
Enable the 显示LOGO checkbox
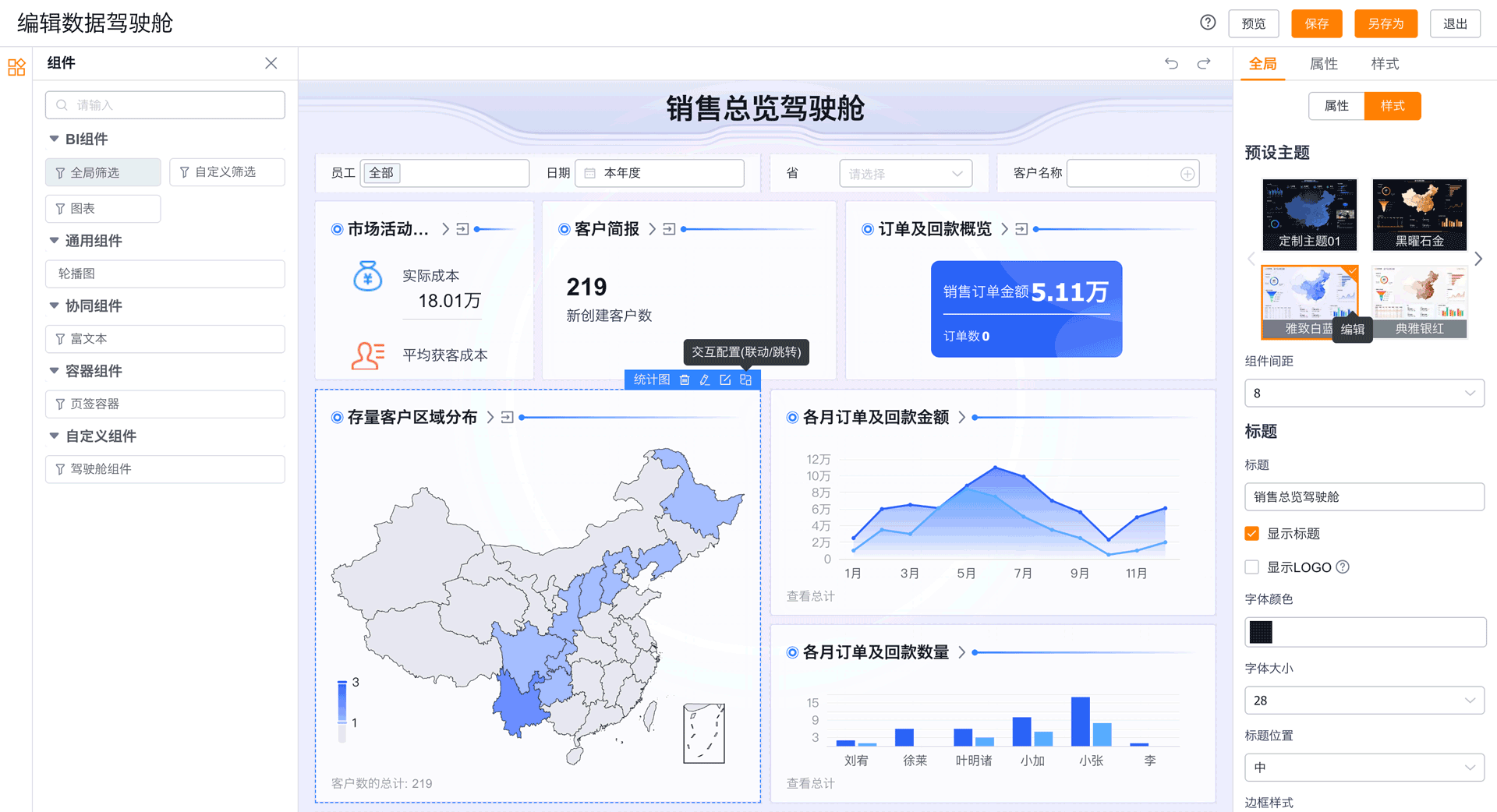coord(1252,567)
